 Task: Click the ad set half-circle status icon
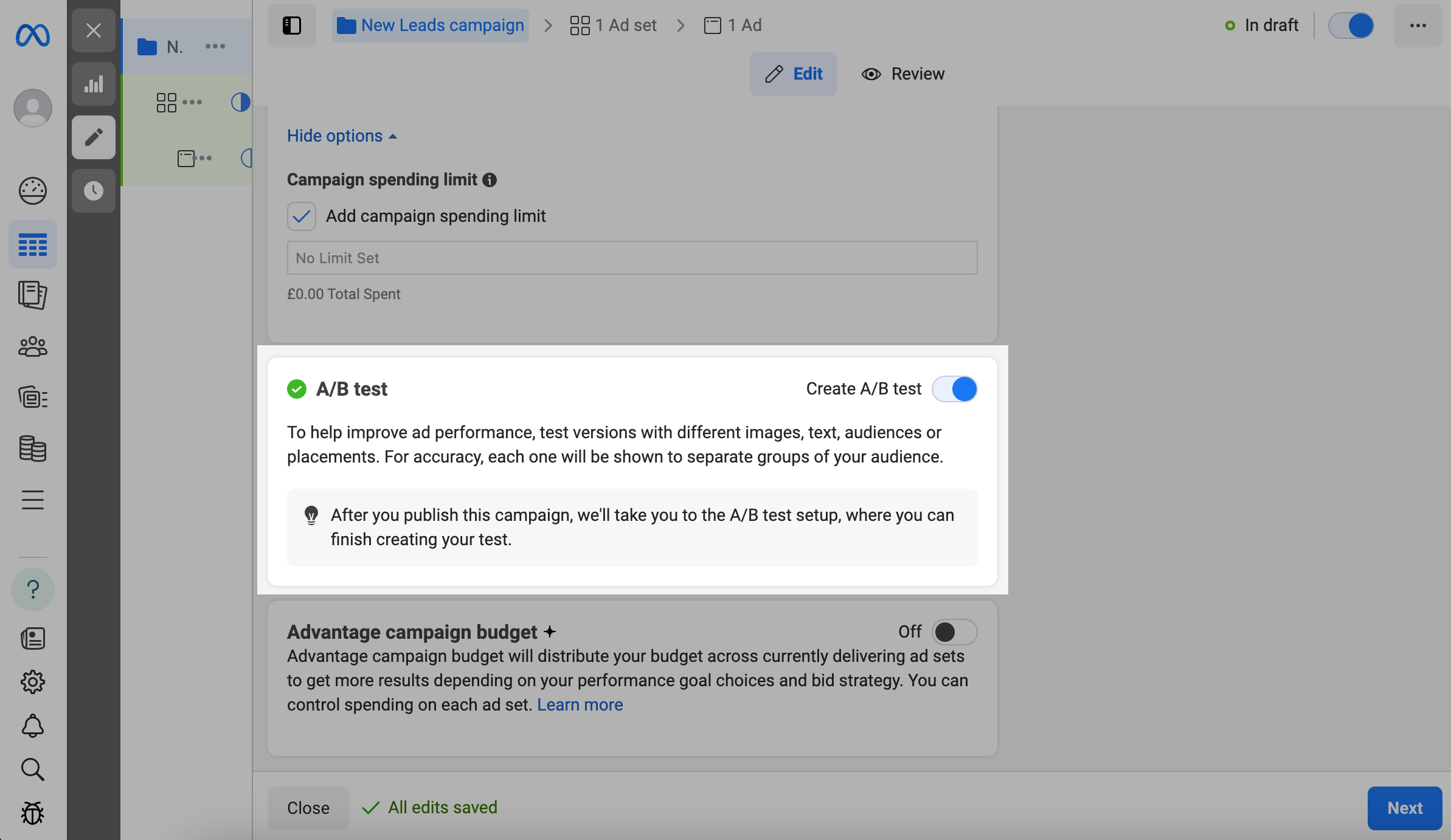240,102
